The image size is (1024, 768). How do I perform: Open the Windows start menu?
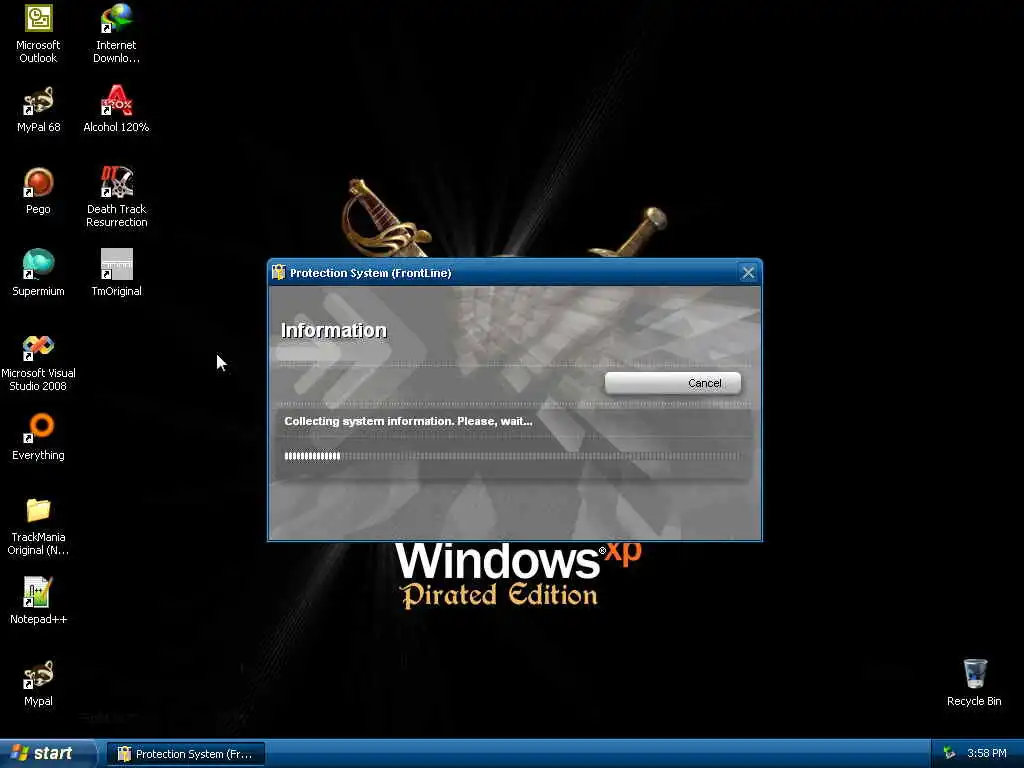pos(47,754)
